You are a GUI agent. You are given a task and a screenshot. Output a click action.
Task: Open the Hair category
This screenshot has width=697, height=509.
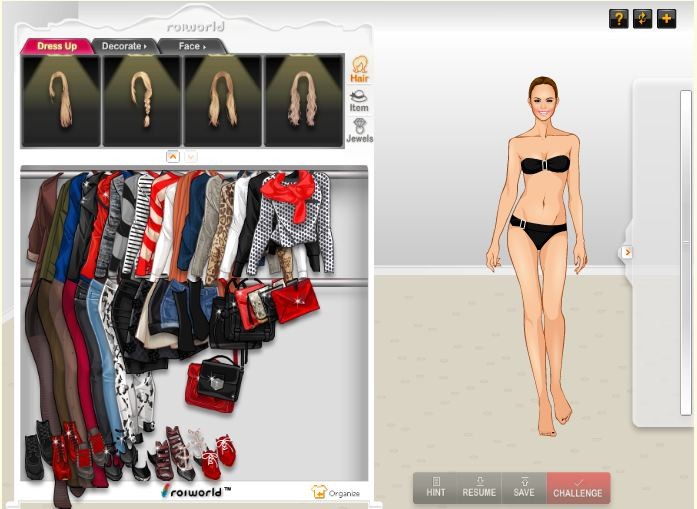pos(359,70)
